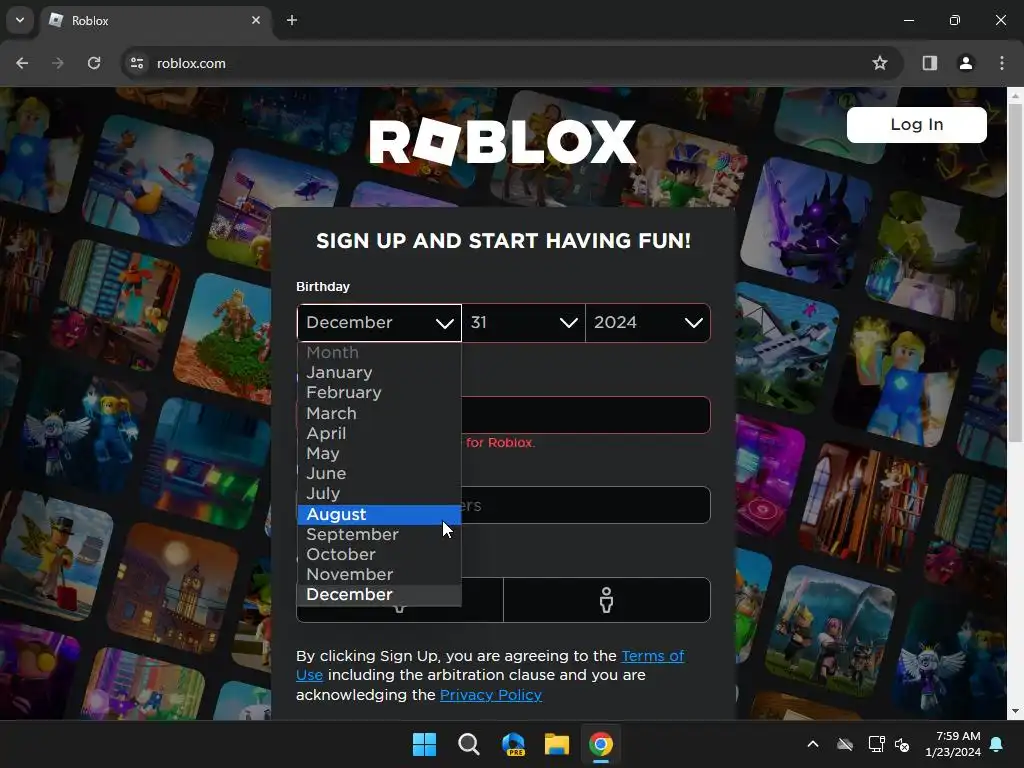
Task: Select January from the month list
Action: pos(379,373)
